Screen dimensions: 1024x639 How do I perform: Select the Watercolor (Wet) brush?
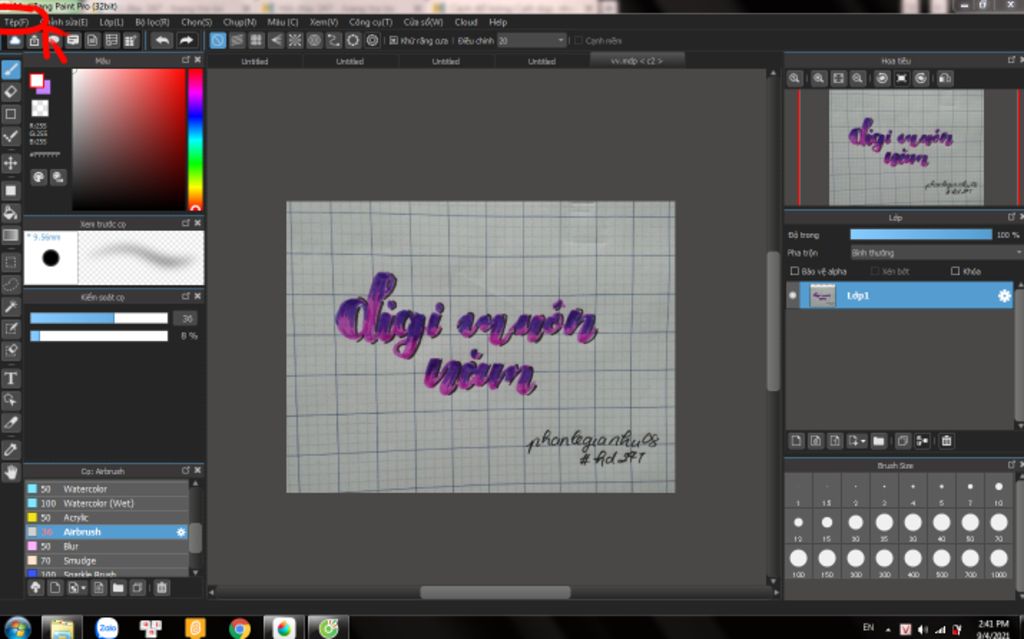point(107,503)
